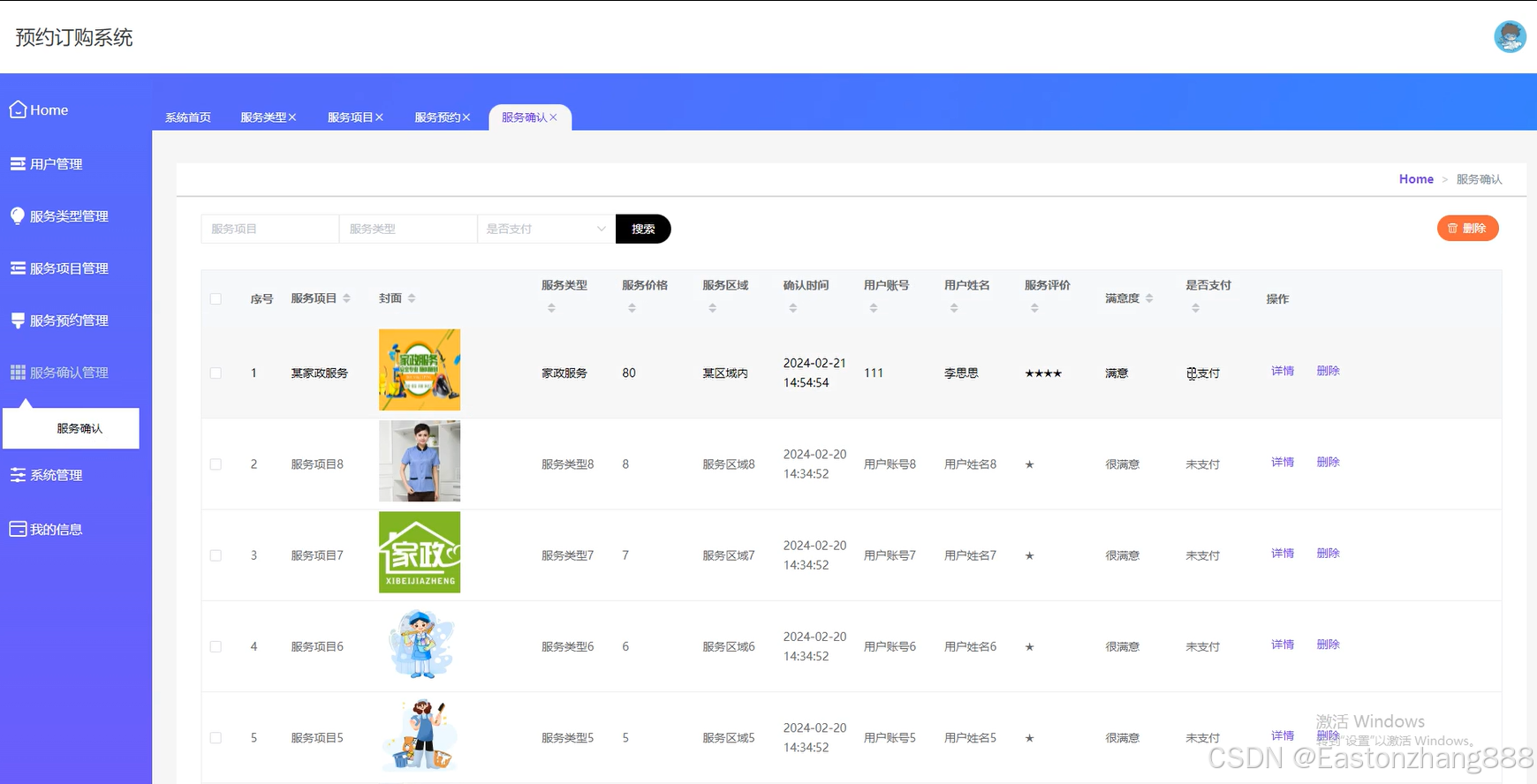
Task: Open 详情 for the 某家政服务 row
Action: pyautogui.click(x=1283, y=371)
